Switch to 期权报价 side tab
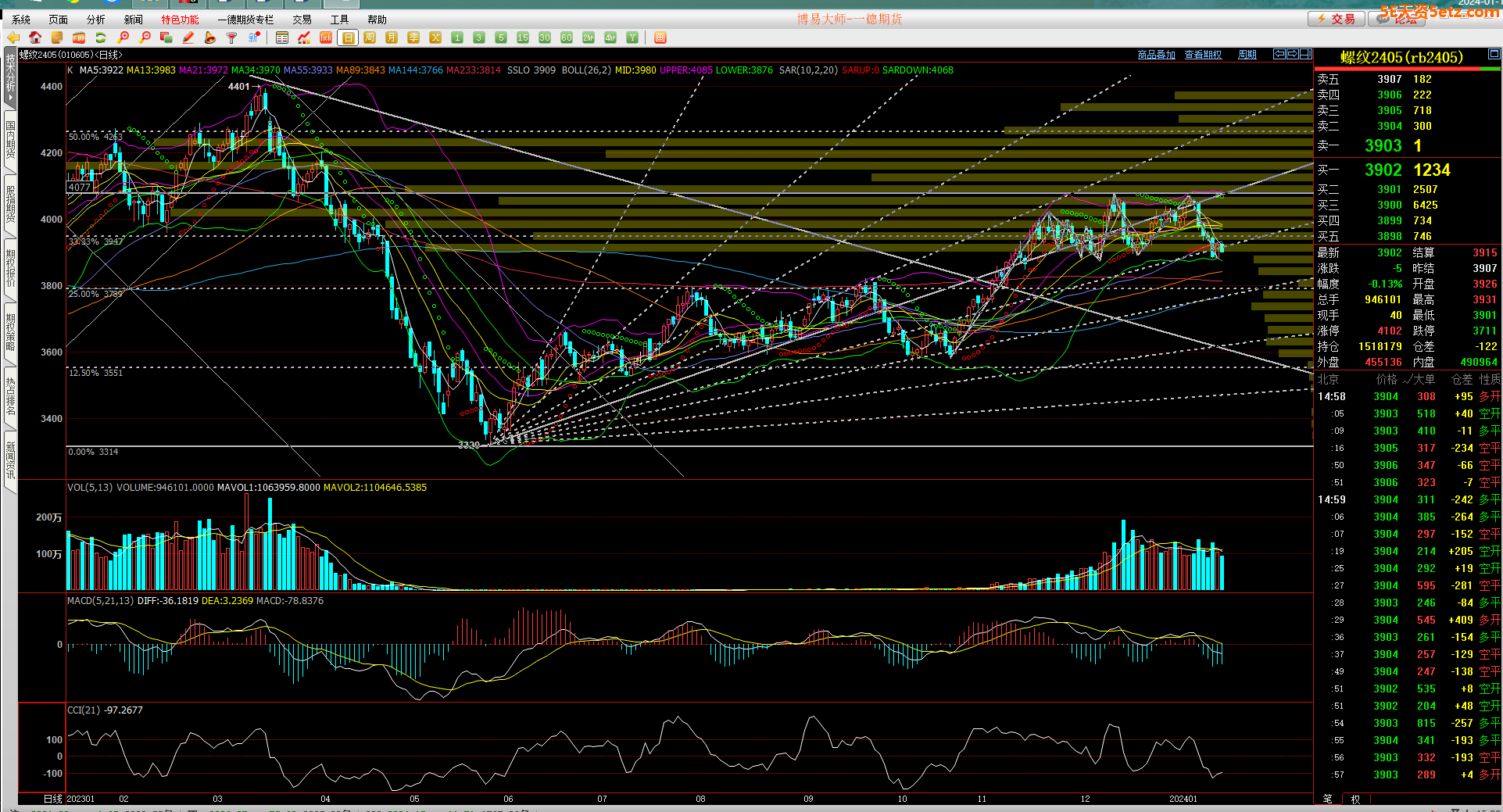 pyautogui.click(x=10, y=269)
